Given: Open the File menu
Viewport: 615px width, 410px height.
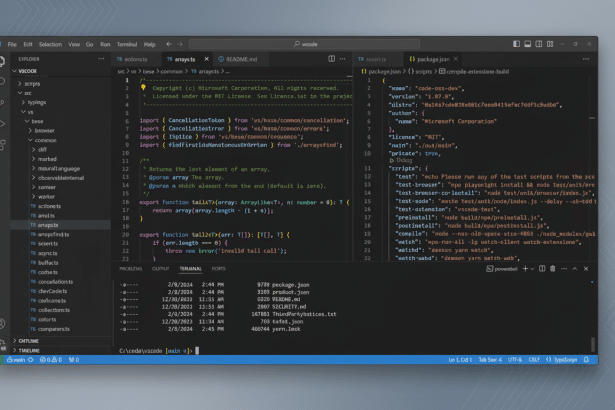Looking at the screenshot, I should [x=12, y=44].
